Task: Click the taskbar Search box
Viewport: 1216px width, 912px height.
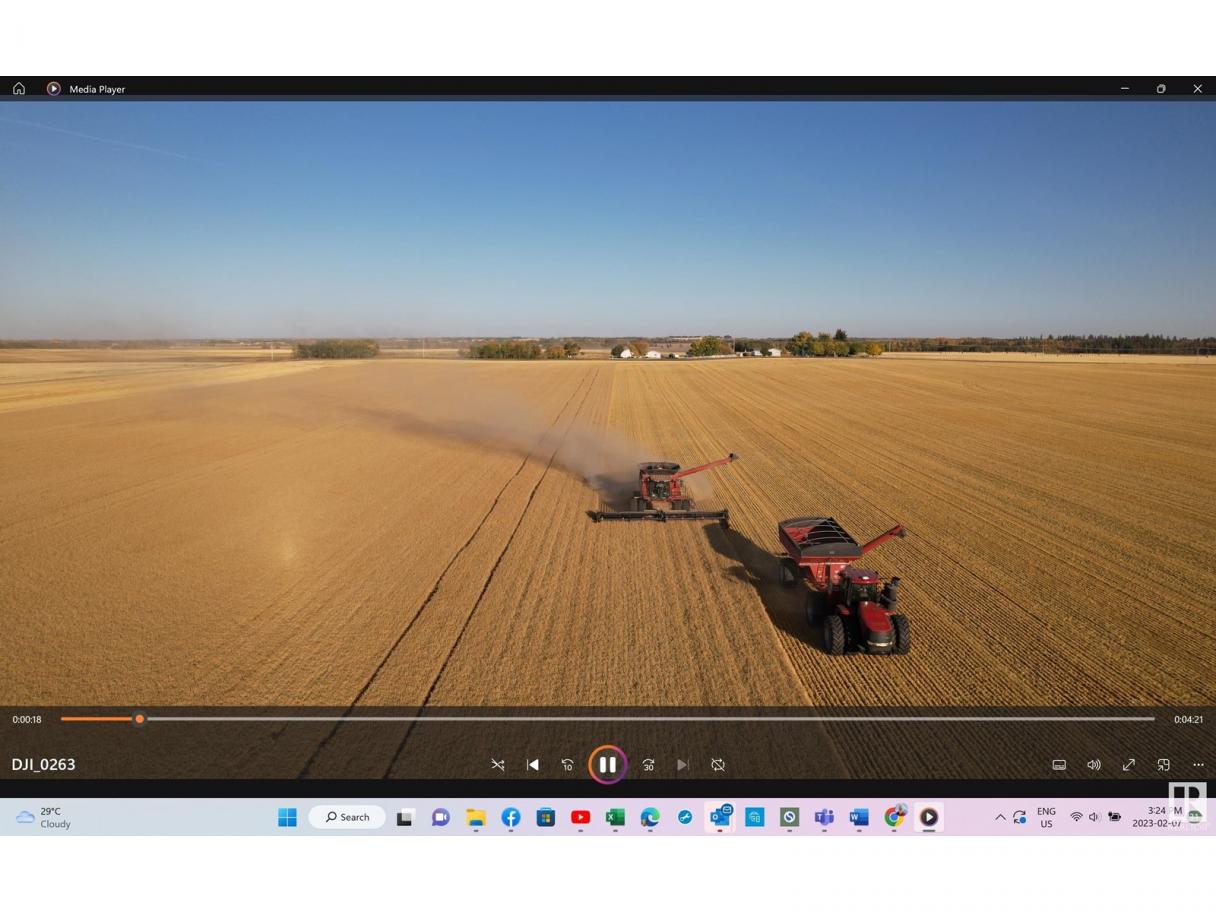Action: [x=347, y=818]
